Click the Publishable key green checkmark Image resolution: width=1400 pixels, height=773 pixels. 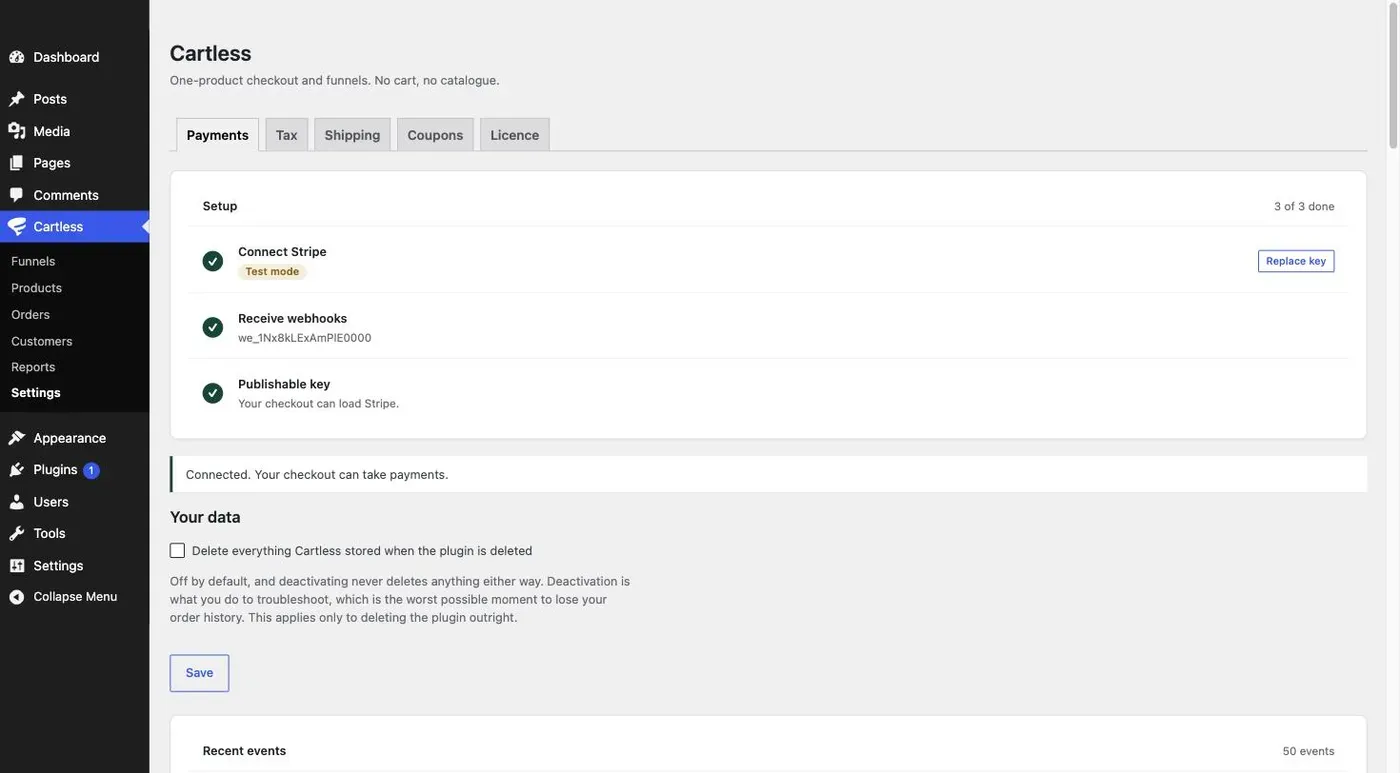[213, 393]
